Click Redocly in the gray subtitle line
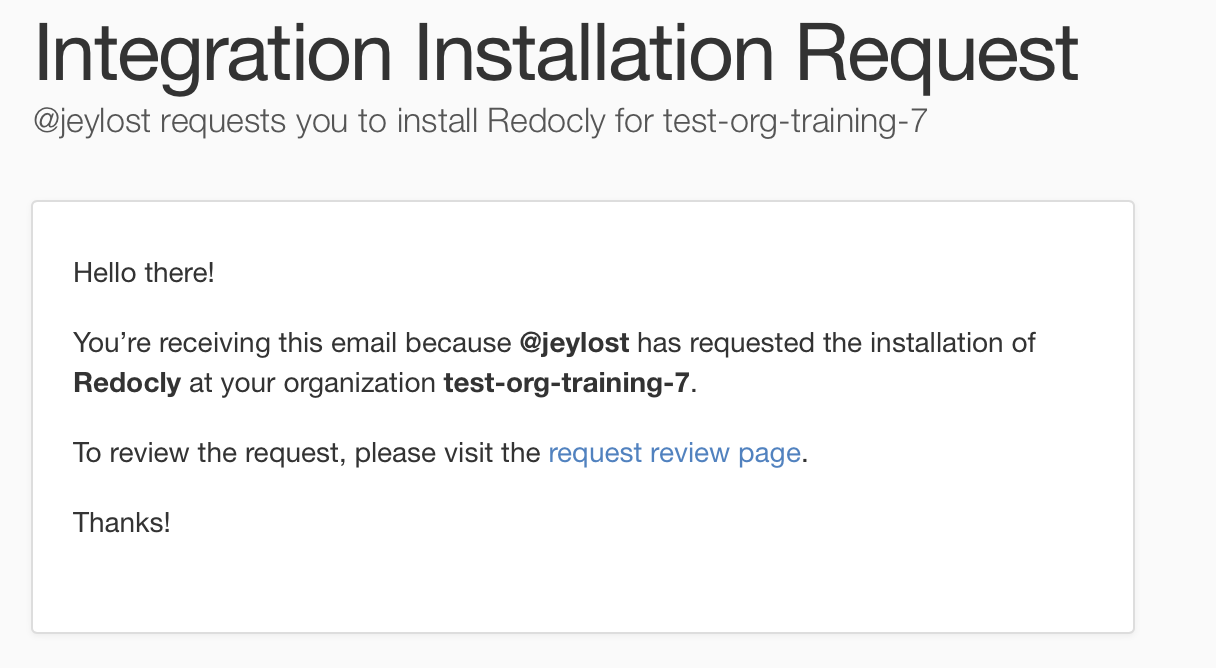Image resolution: width=1216 pixels, height=668 pixels. point(547,123)
